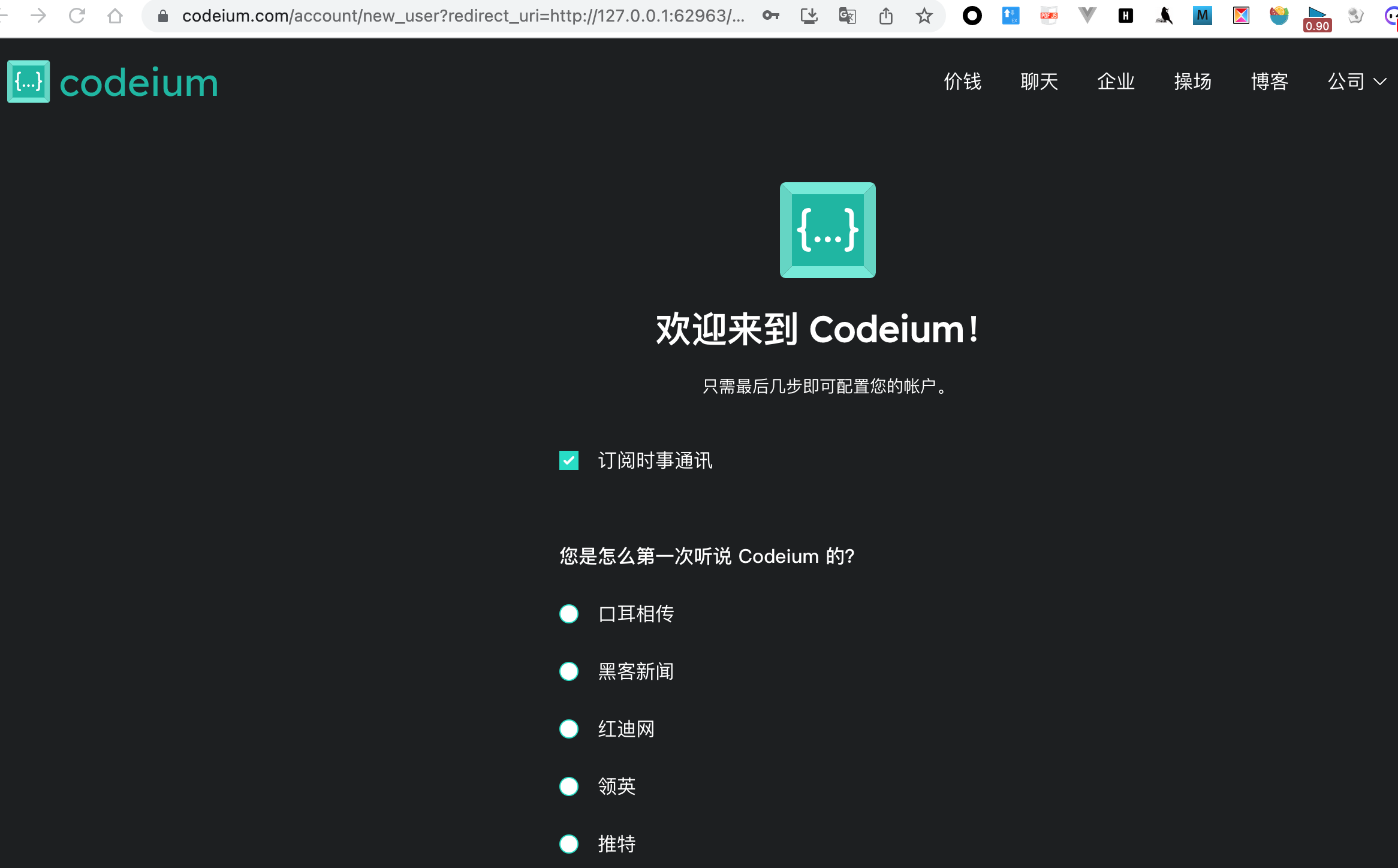Select the 红迪网 radio option
Image resolution: width=1398 pixels, height=868 pixels.
click(x=569, y=729)
